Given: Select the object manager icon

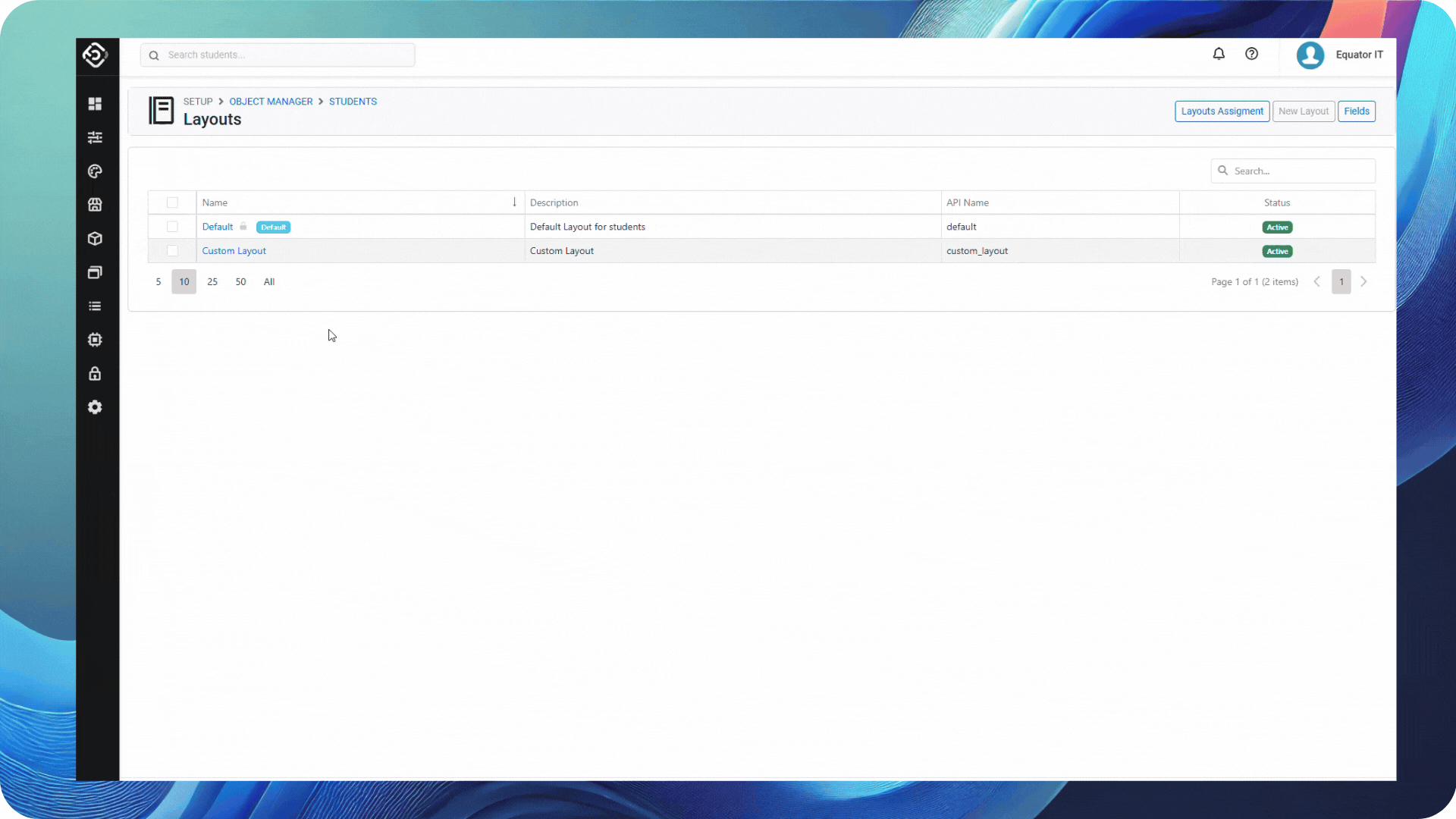Looking at the screenshot, I should (x=95, y=238).
